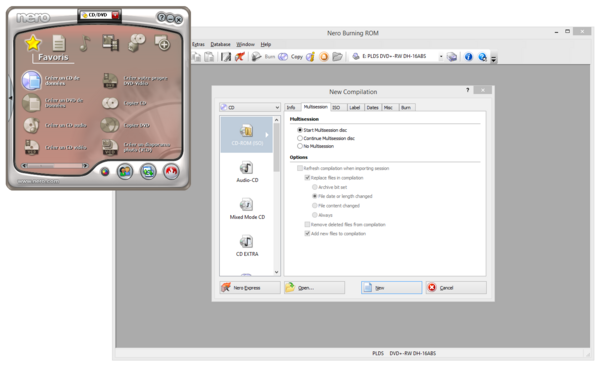The image size is (600, 365).
Task: Launch Créer votre propre DVD-Vidéo
Action: point(135,80)
